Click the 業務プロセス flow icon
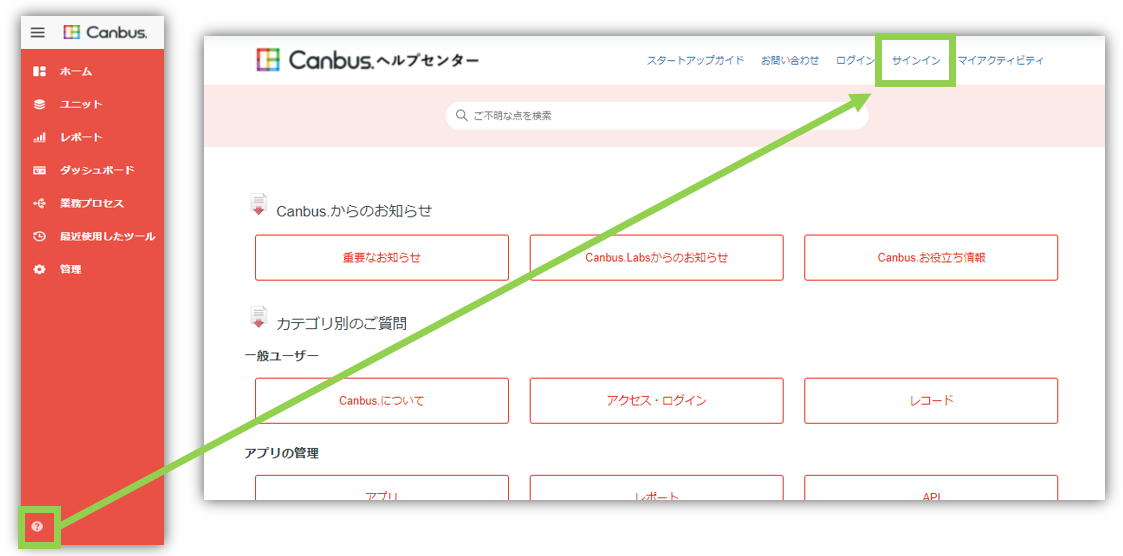This screenshot has width=1123, height=556. coord(39,203)
